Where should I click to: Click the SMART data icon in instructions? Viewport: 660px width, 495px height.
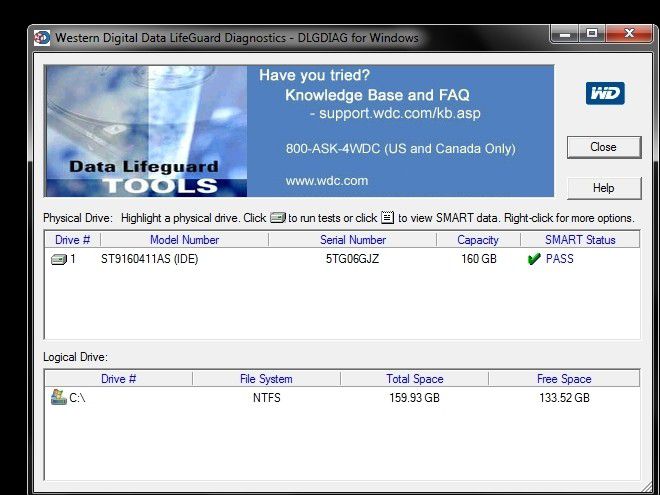(387, 218)
